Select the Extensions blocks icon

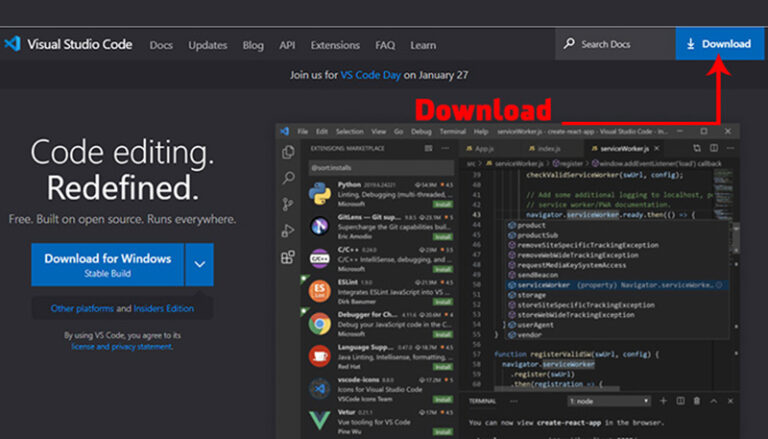[288, 257]
